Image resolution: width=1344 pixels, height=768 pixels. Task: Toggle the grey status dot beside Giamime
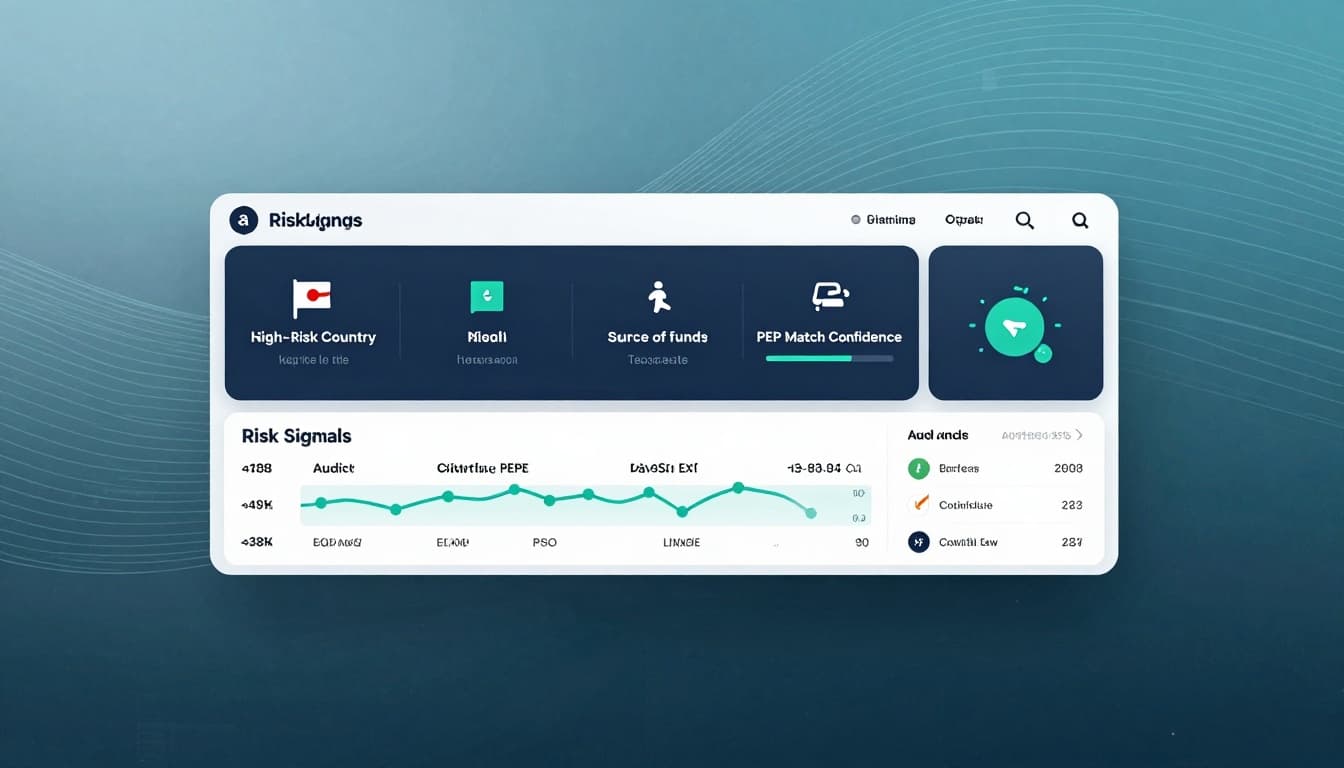pos(855,220)
